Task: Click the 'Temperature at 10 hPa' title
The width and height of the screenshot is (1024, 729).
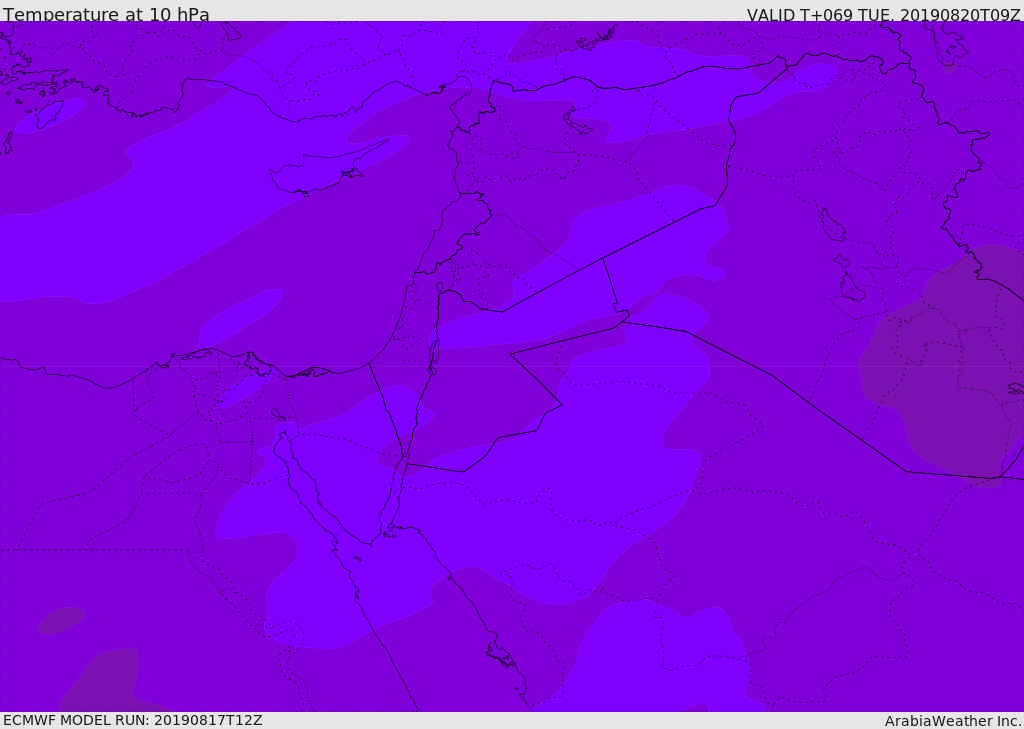Action: point(106,14)
